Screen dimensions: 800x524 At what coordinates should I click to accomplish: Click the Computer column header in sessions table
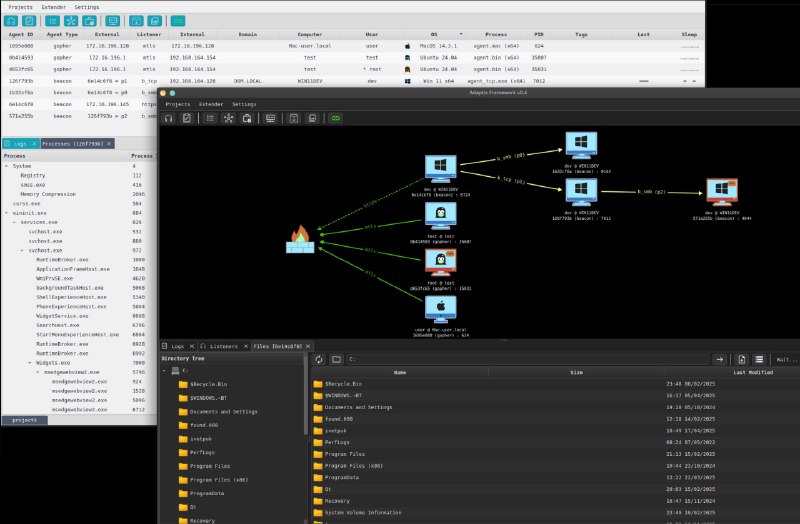click(310, 34)
